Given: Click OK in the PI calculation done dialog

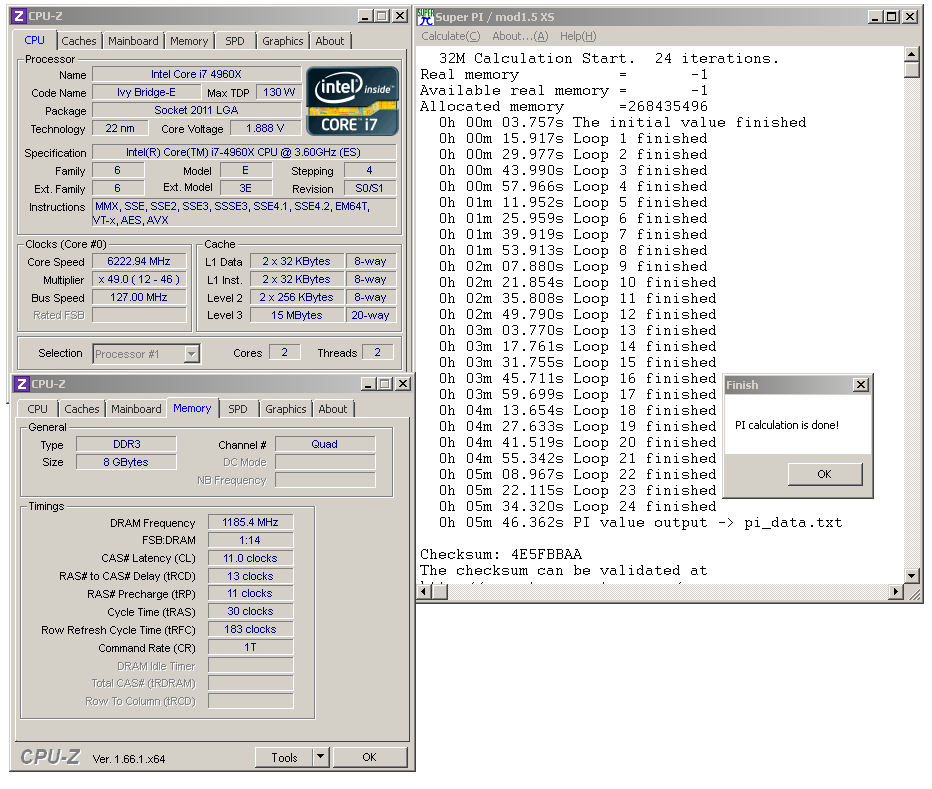Looking at the screenshot, I should (x=824, y=474).
